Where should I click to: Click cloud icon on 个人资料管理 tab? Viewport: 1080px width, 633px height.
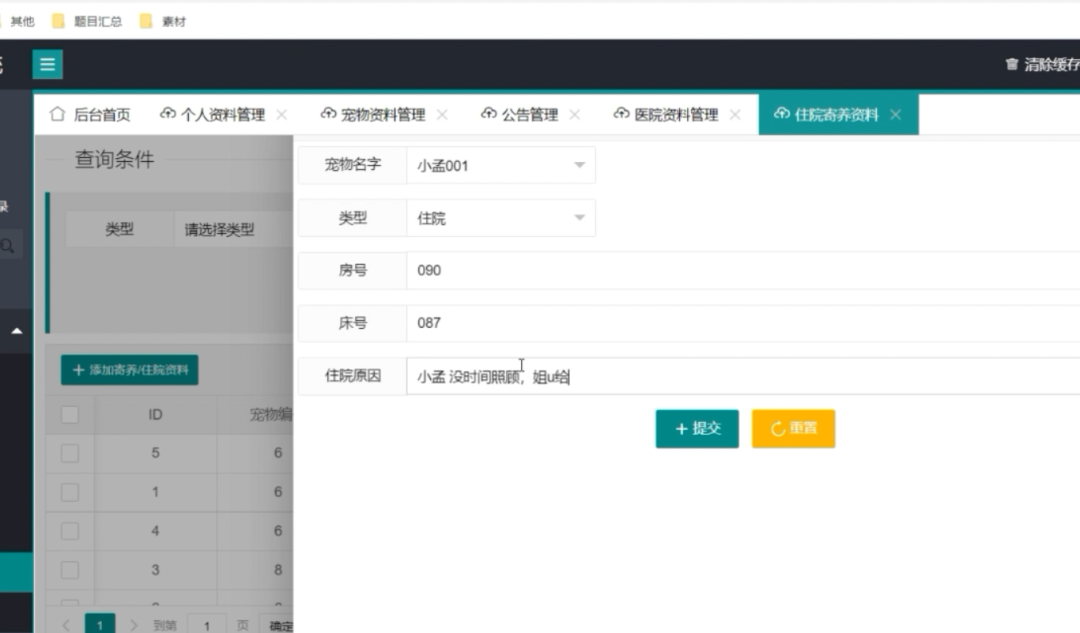167,114
